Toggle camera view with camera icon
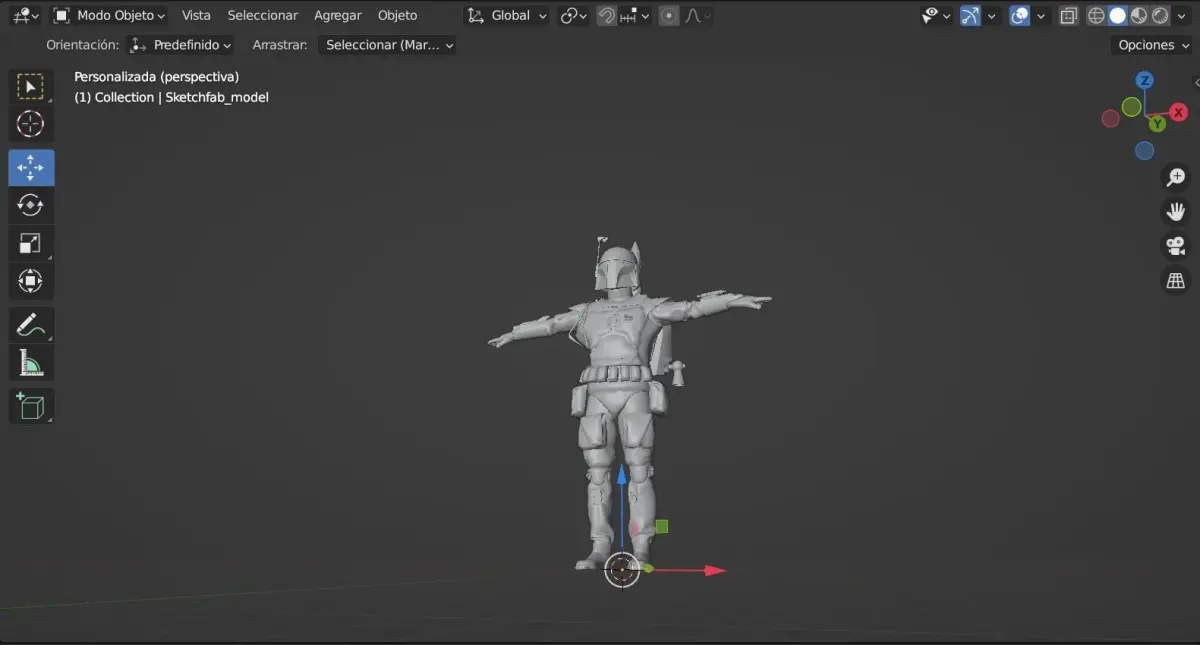The width and height of the screenshot is (1200, 645). tap(1175, 245)
